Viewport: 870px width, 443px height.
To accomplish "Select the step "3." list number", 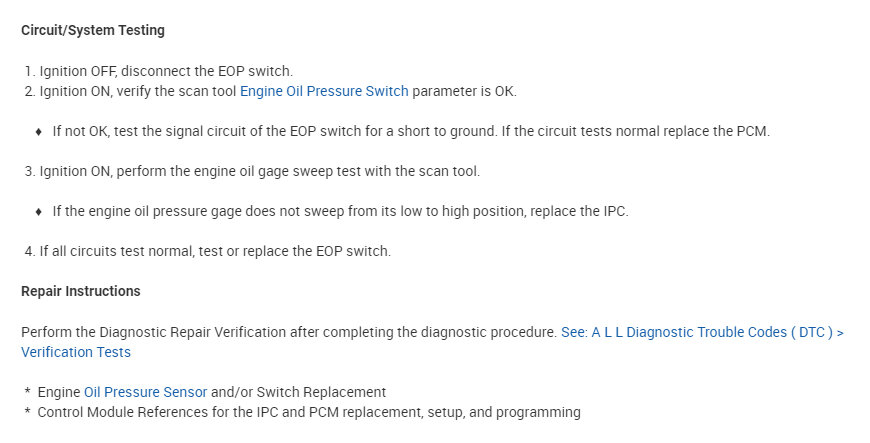I will click(30, 171).
